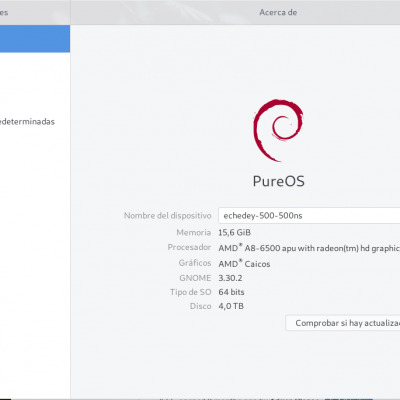400x400 pixels.
Task: Click the graphics value AMD Caicos
Action: click(244, 264)
